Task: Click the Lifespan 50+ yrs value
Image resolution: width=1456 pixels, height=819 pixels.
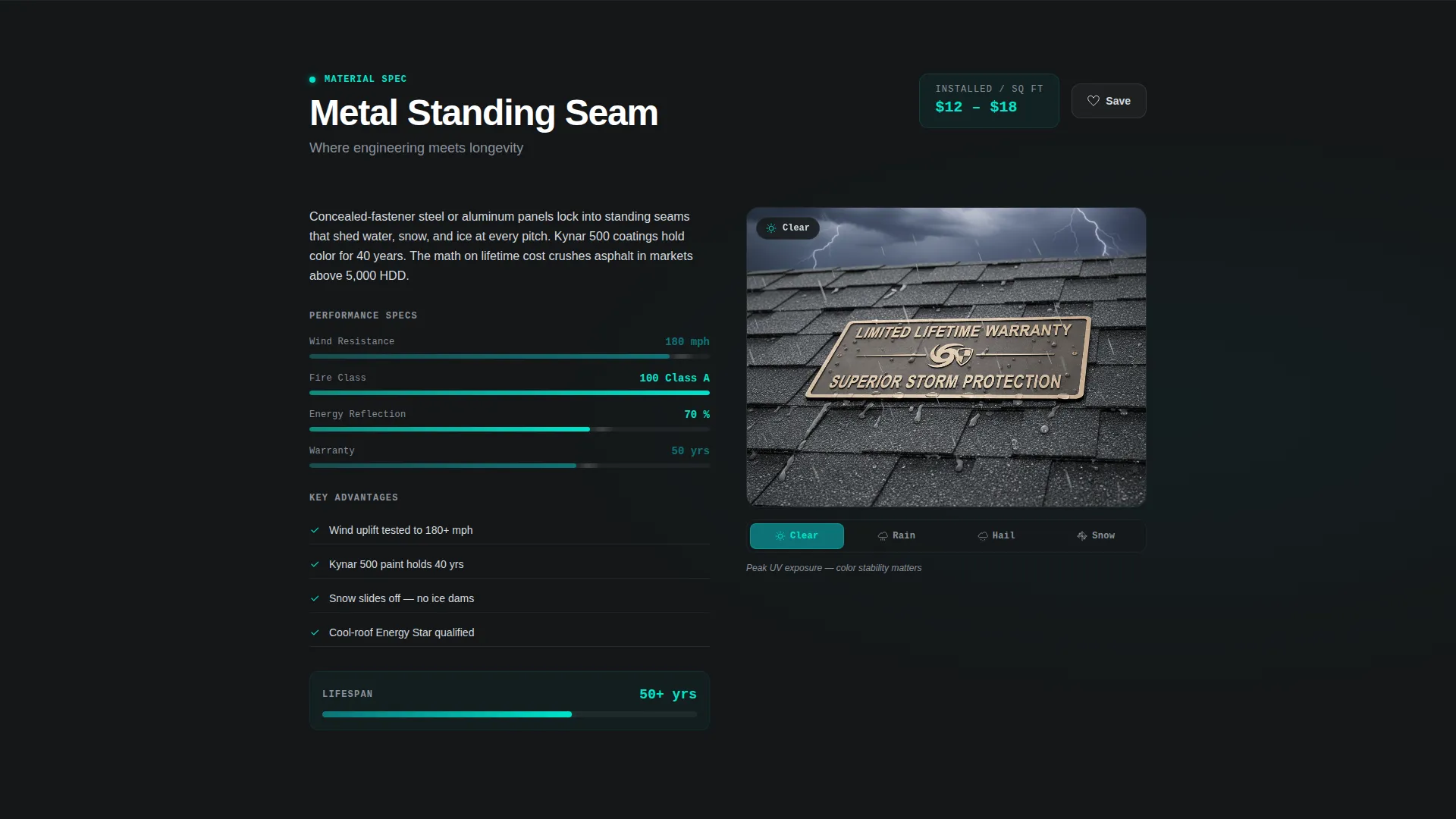Action: click(667, 694)
